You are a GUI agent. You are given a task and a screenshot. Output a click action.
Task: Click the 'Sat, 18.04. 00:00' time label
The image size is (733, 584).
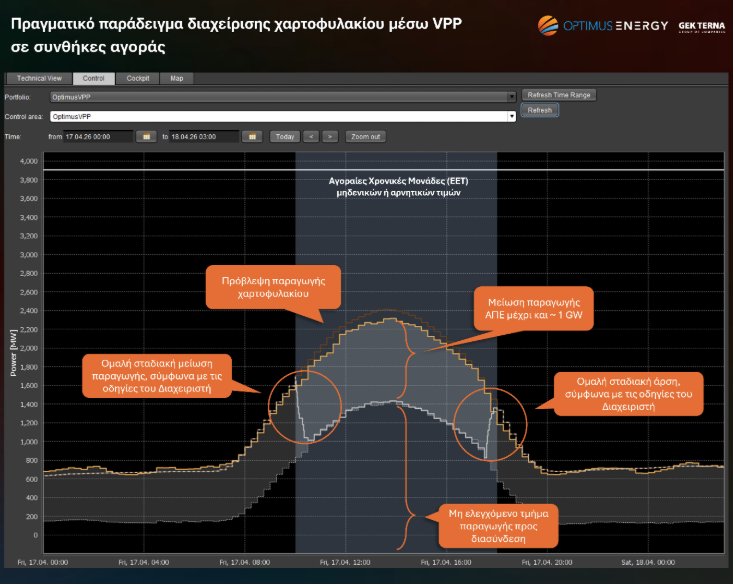tap(648, 562)
